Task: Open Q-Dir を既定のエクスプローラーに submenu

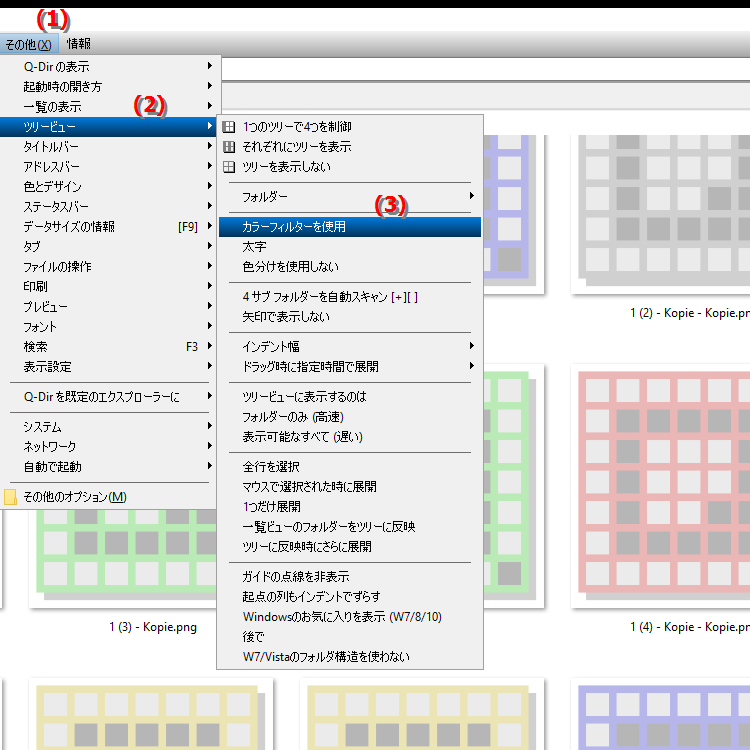Action: [x=108, y=397]
